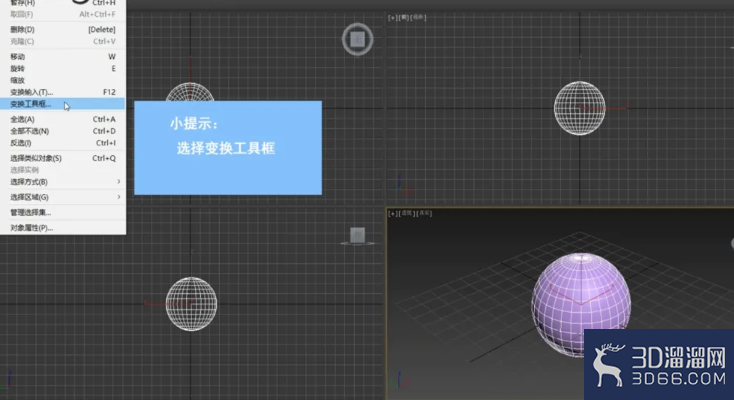
Task: Choose 全选(A) to select all
Action: point(63,119)
